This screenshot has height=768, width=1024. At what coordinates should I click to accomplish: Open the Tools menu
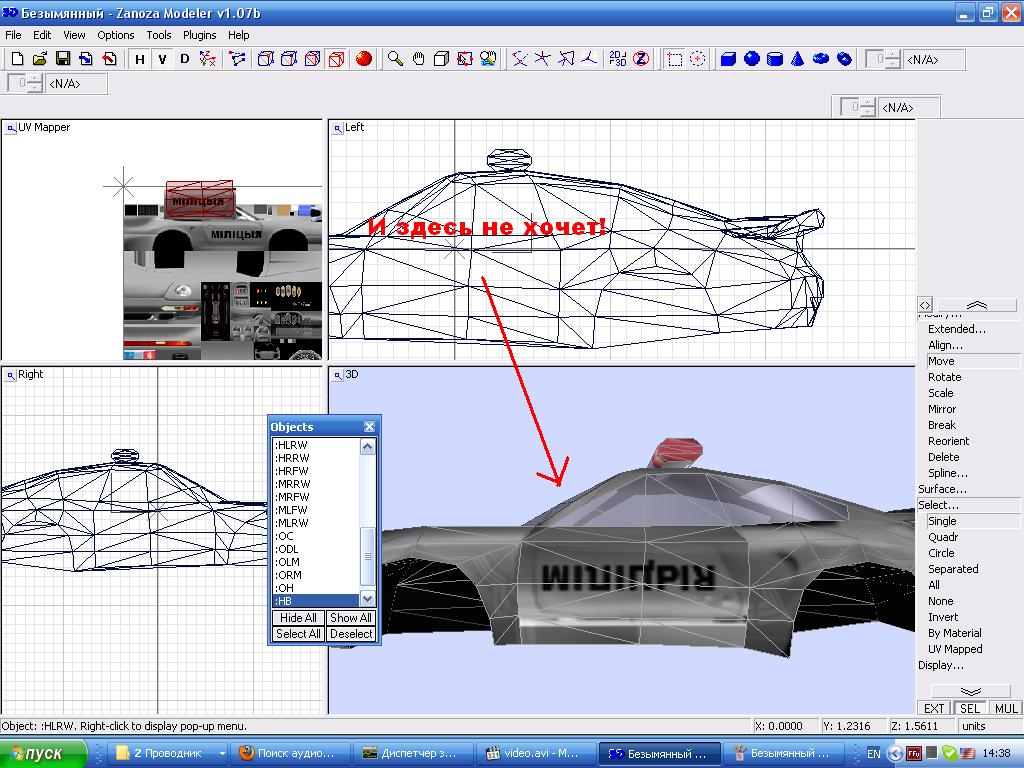pos(159,35)
